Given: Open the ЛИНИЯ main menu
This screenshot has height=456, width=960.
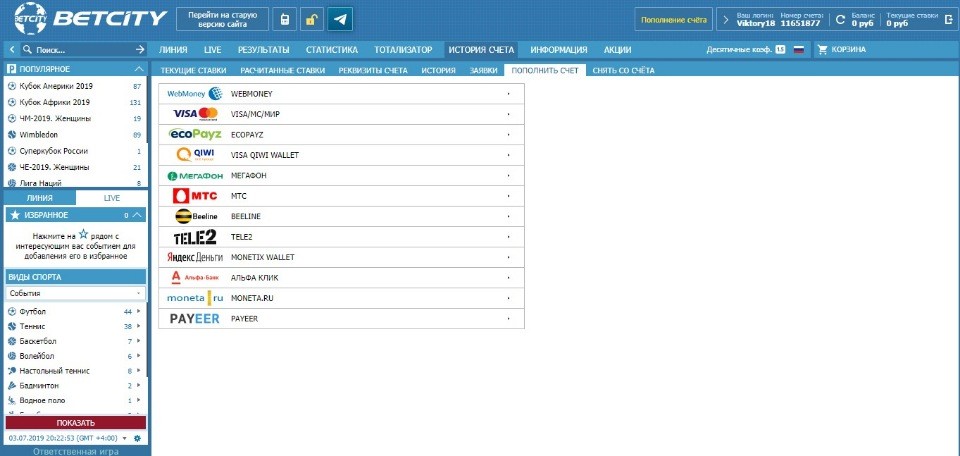Looking at the screenshot, I should coord(173,50).
